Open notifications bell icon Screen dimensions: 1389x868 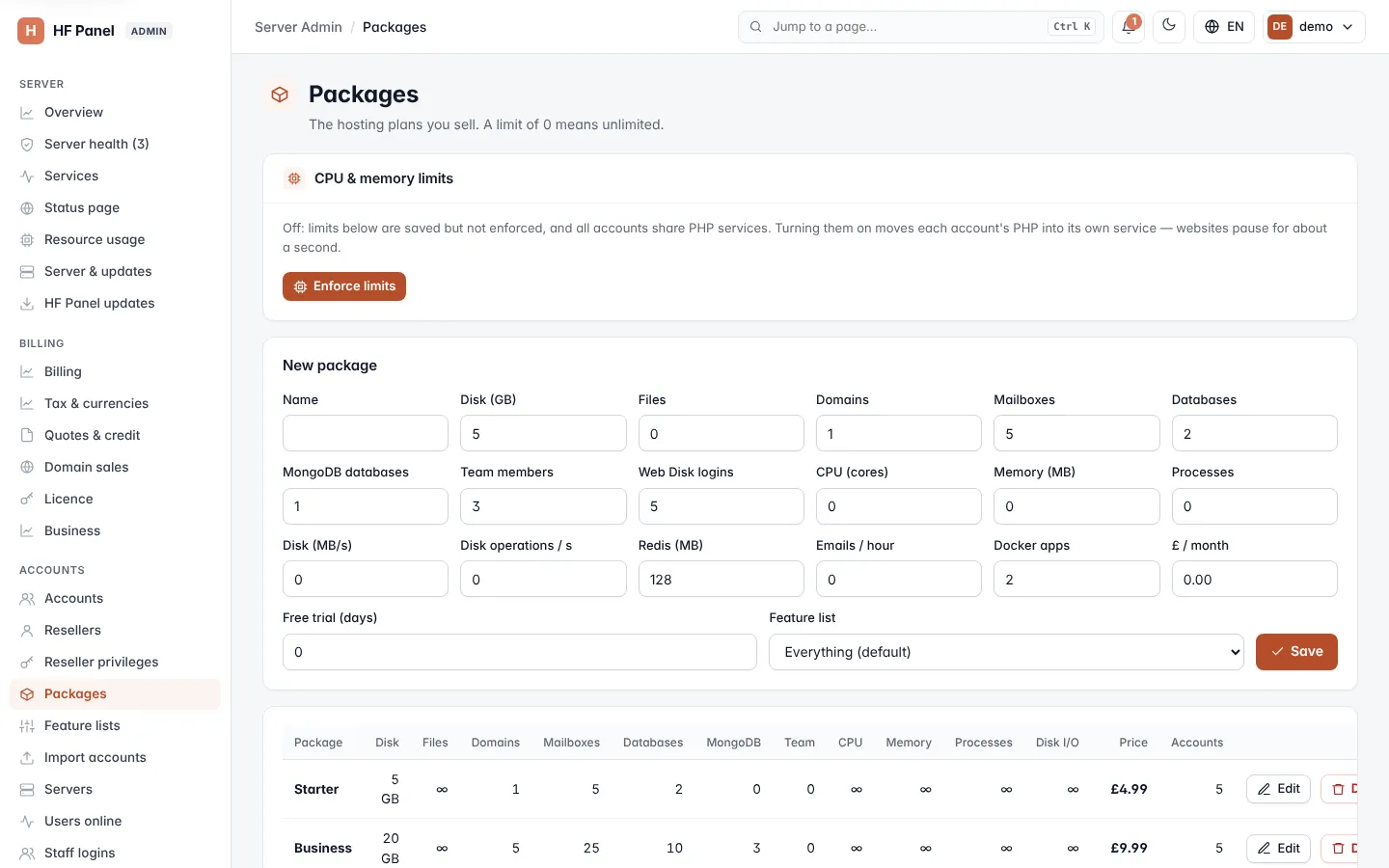pos(1129,27)
